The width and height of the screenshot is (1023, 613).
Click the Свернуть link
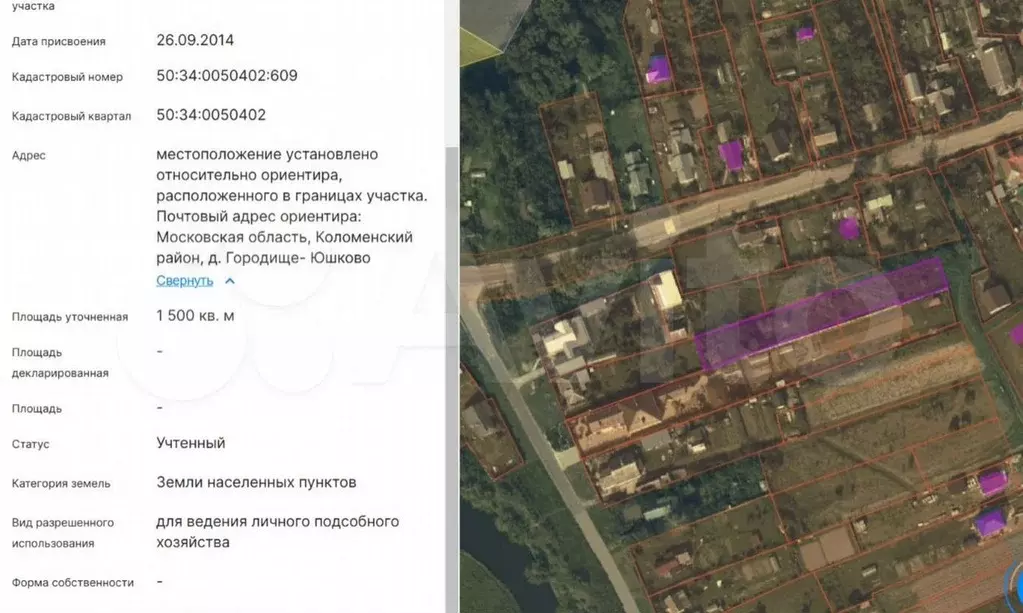point(185,280)
